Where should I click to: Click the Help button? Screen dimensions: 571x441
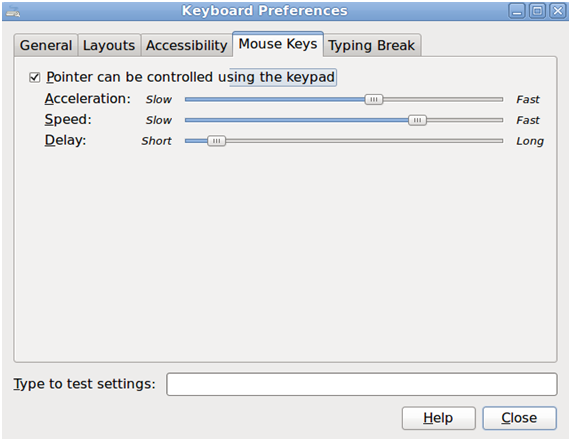(x=438, y=418)
